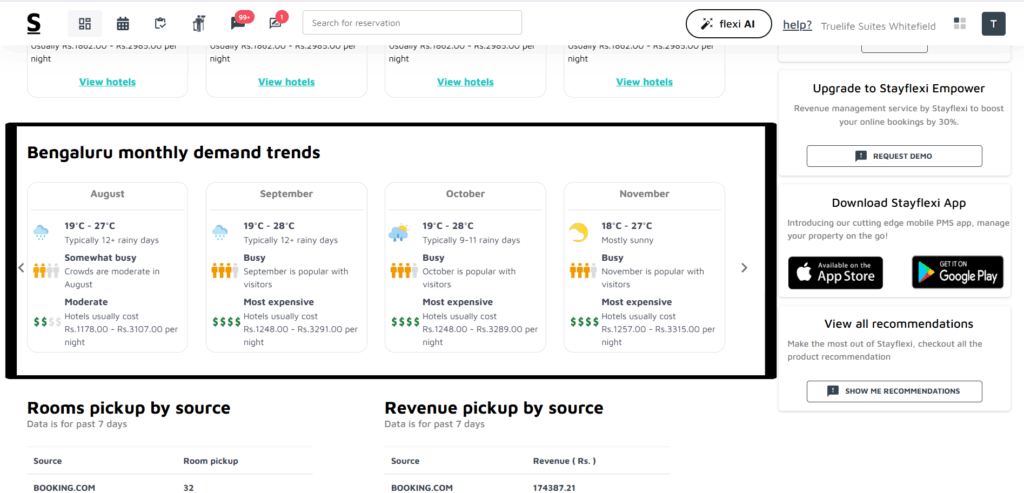Click Typically 9-11 rainy days in October
The image size is (1024, 493).
[x=471, y=240]
